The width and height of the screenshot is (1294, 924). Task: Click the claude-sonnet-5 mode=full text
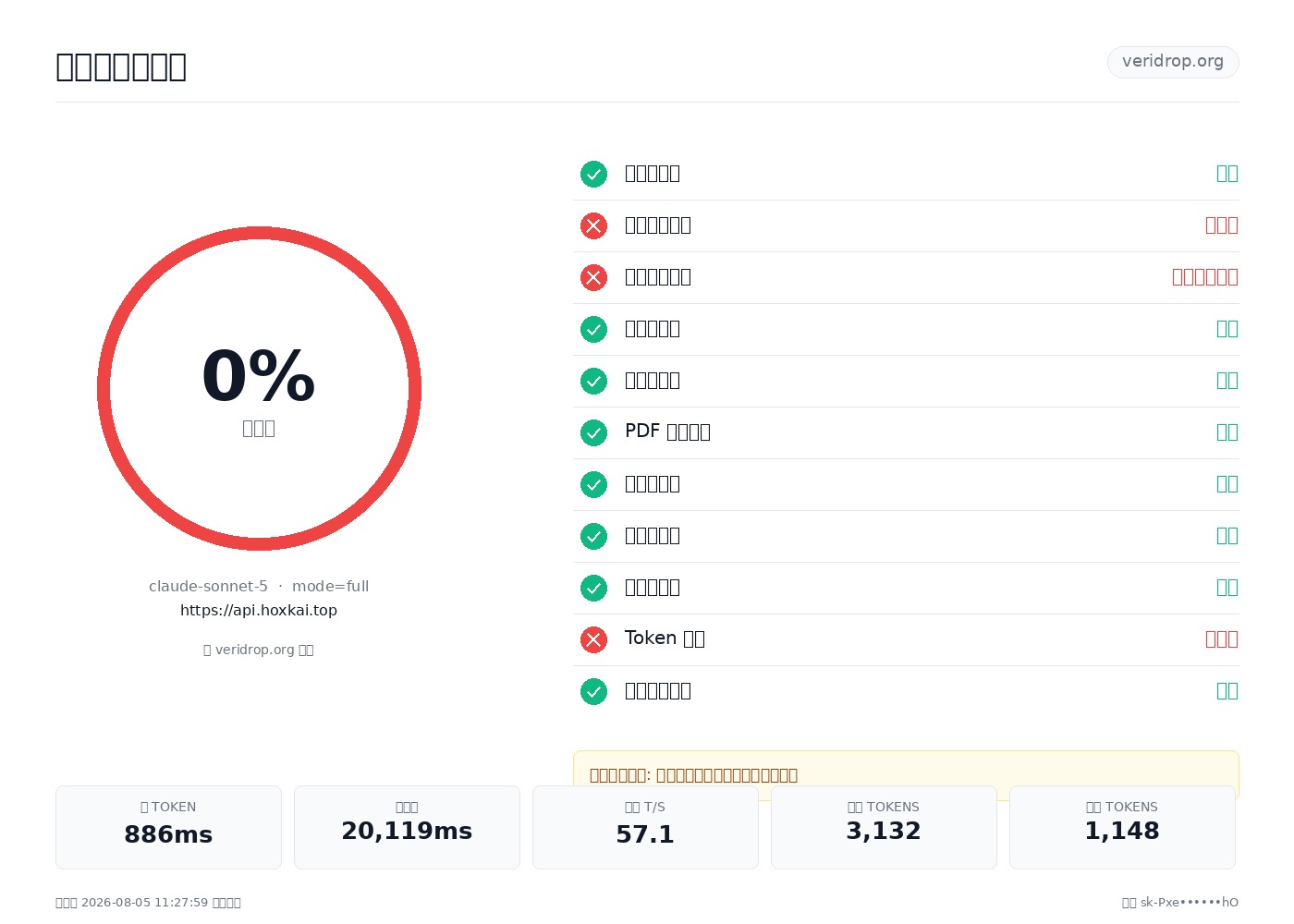[259, 586]
